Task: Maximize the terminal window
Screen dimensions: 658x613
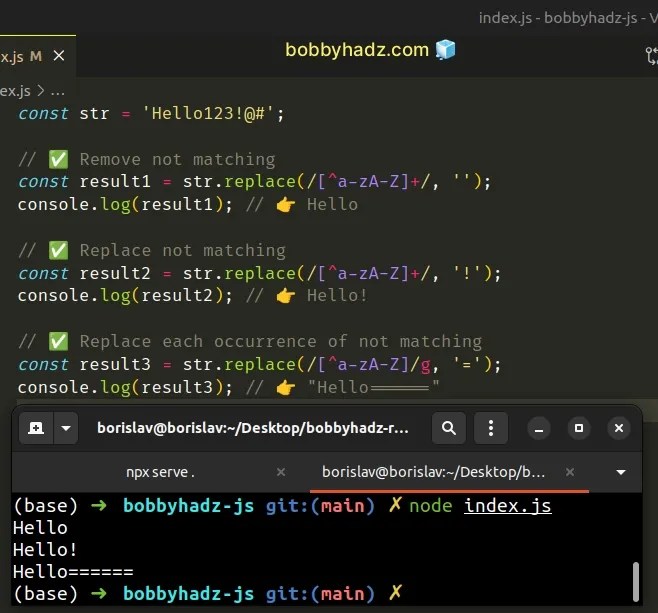Action: (579, 428)
